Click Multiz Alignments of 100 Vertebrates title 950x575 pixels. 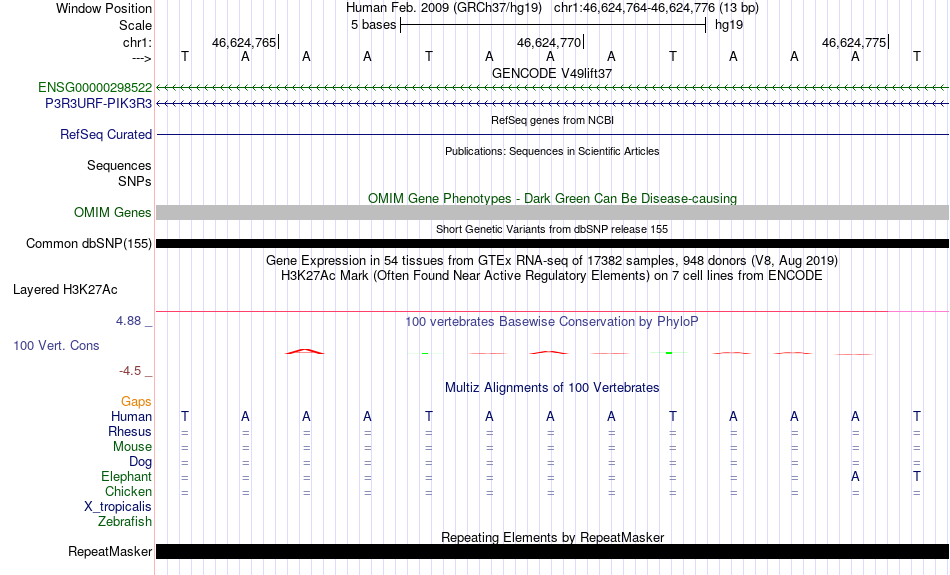pyautogui.click(x=552, y=387)
